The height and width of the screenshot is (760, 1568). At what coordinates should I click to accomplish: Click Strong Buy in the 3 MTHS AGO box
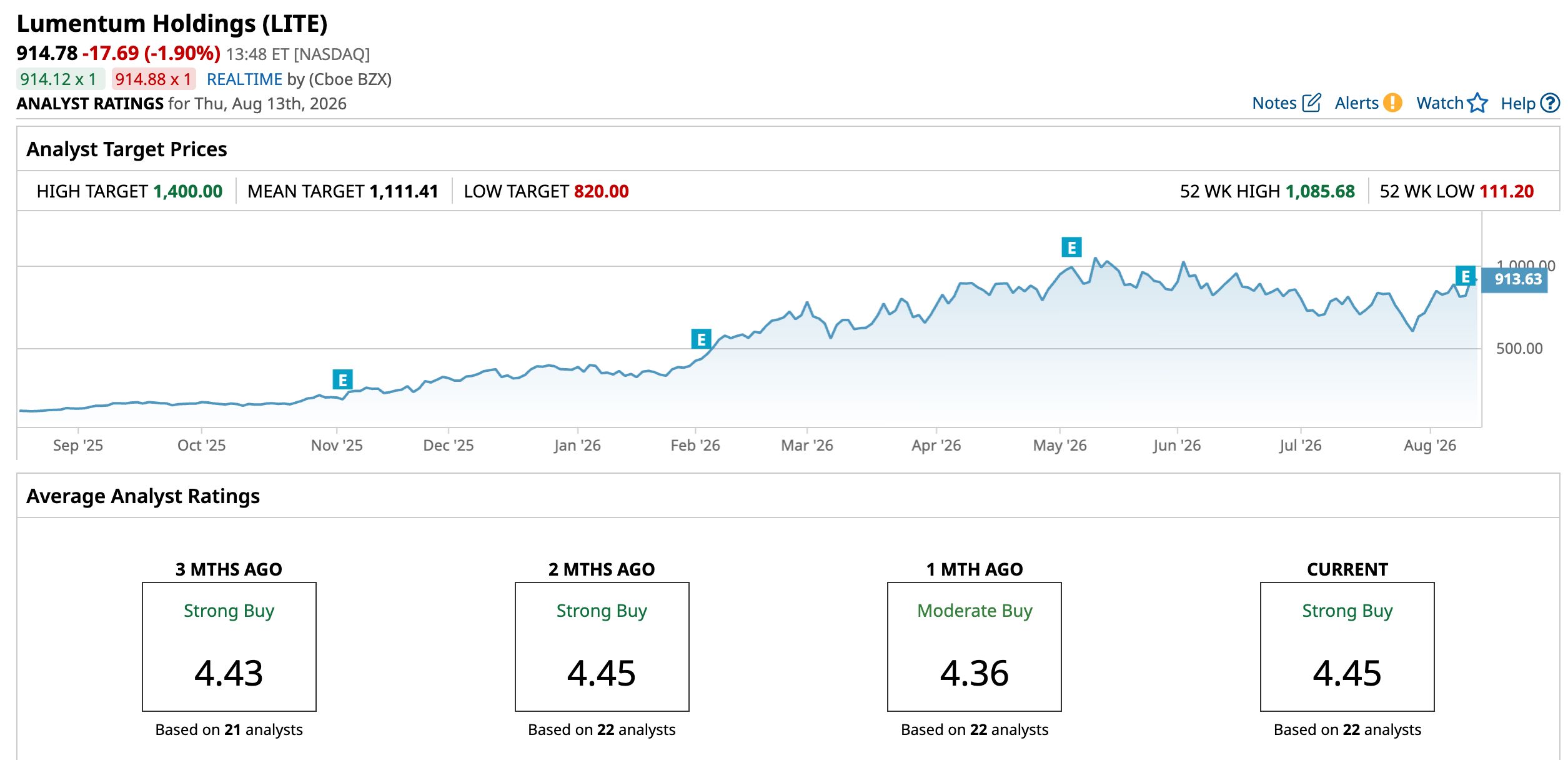click(229, 611)
